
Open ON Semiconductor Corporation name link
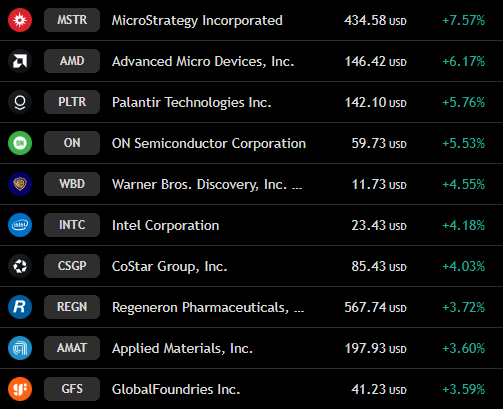point(209,143)
